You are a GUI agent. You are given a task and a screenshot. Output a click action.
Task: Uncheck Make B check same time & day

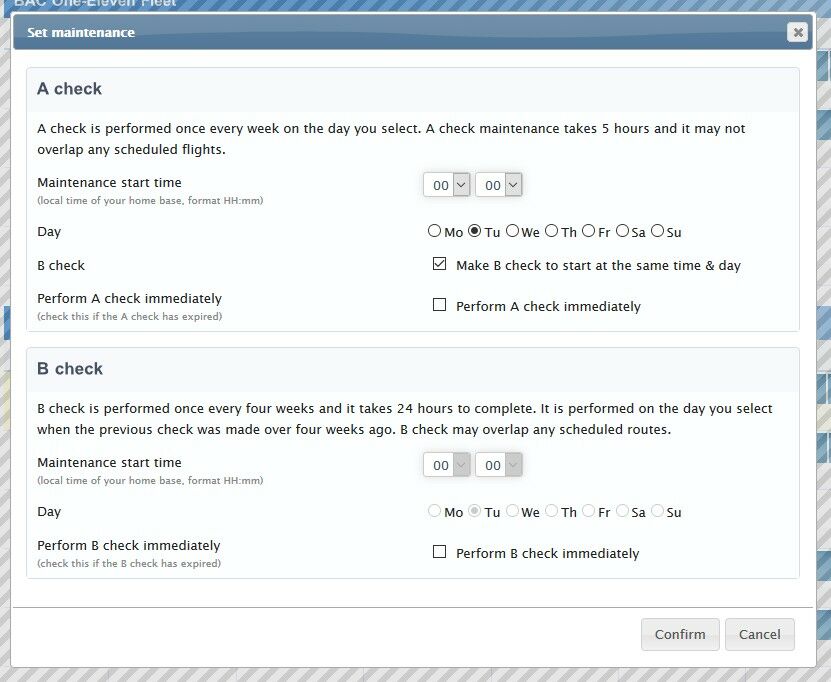pos(439,265)
